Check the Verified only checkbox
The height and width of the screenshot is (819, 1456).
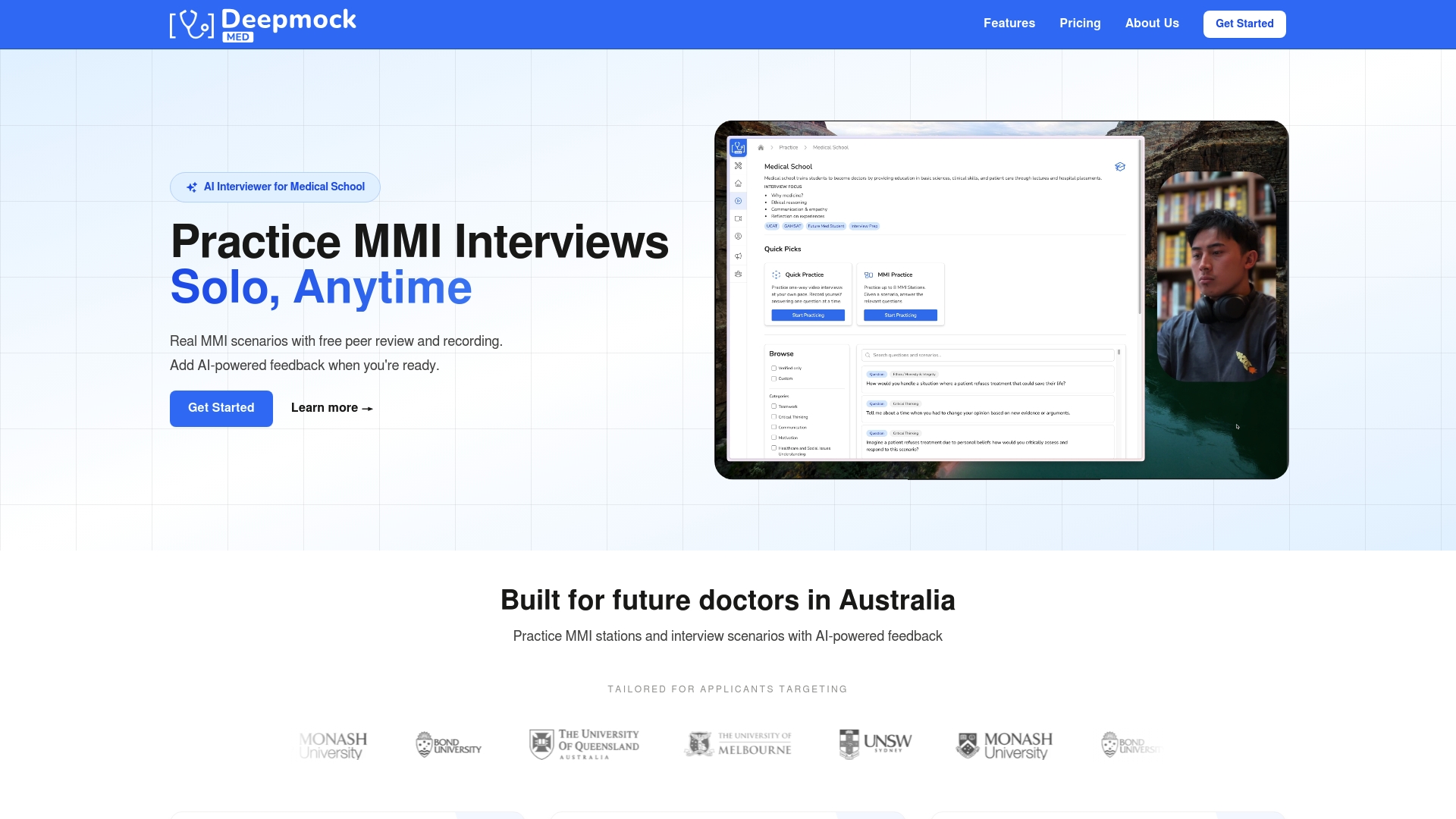[773, 369]
